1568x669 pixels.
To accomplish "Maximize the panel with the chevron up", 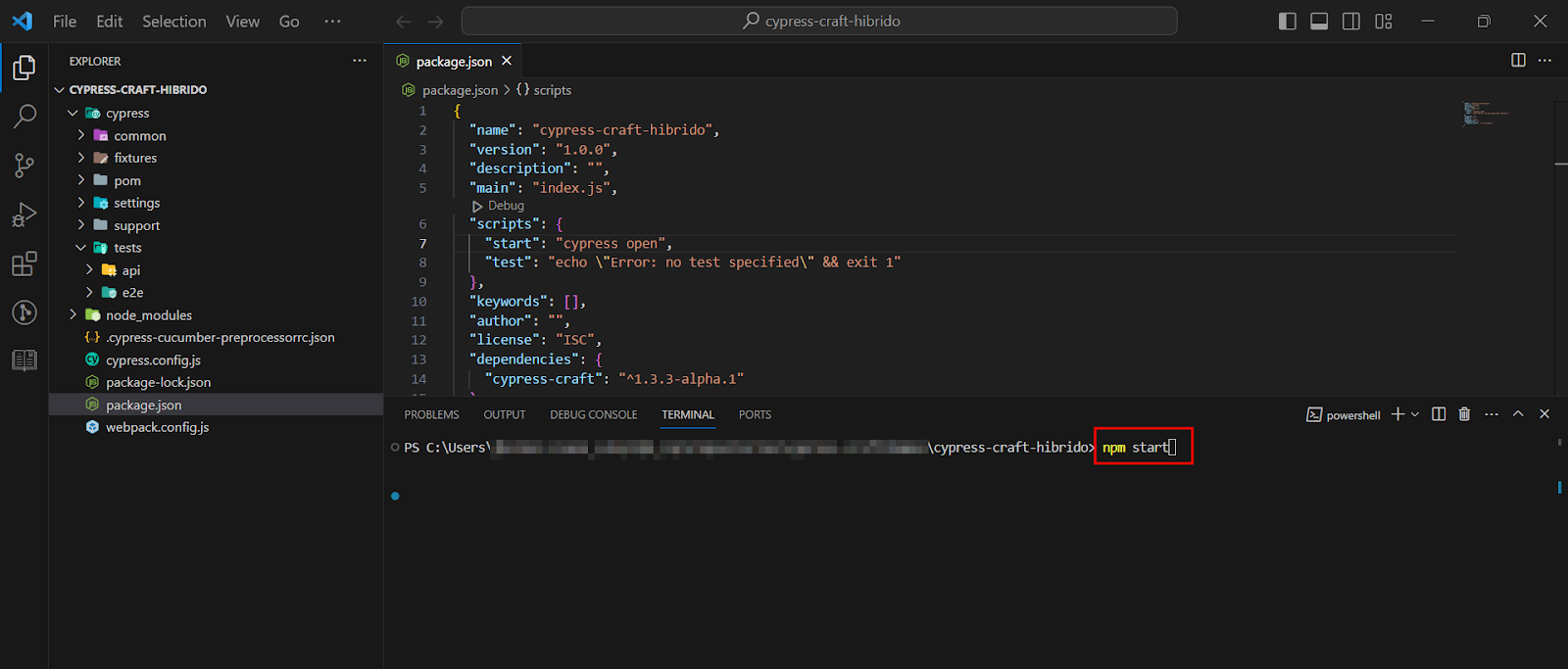I will (x=1518, y=414).
